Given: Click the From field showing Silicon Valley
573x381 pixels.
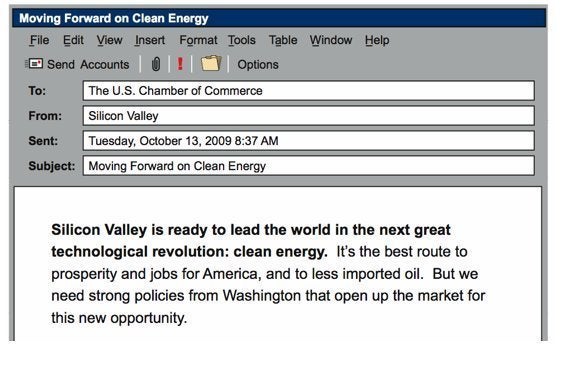Looking at the screenshot, I should (x=308, y=116).
